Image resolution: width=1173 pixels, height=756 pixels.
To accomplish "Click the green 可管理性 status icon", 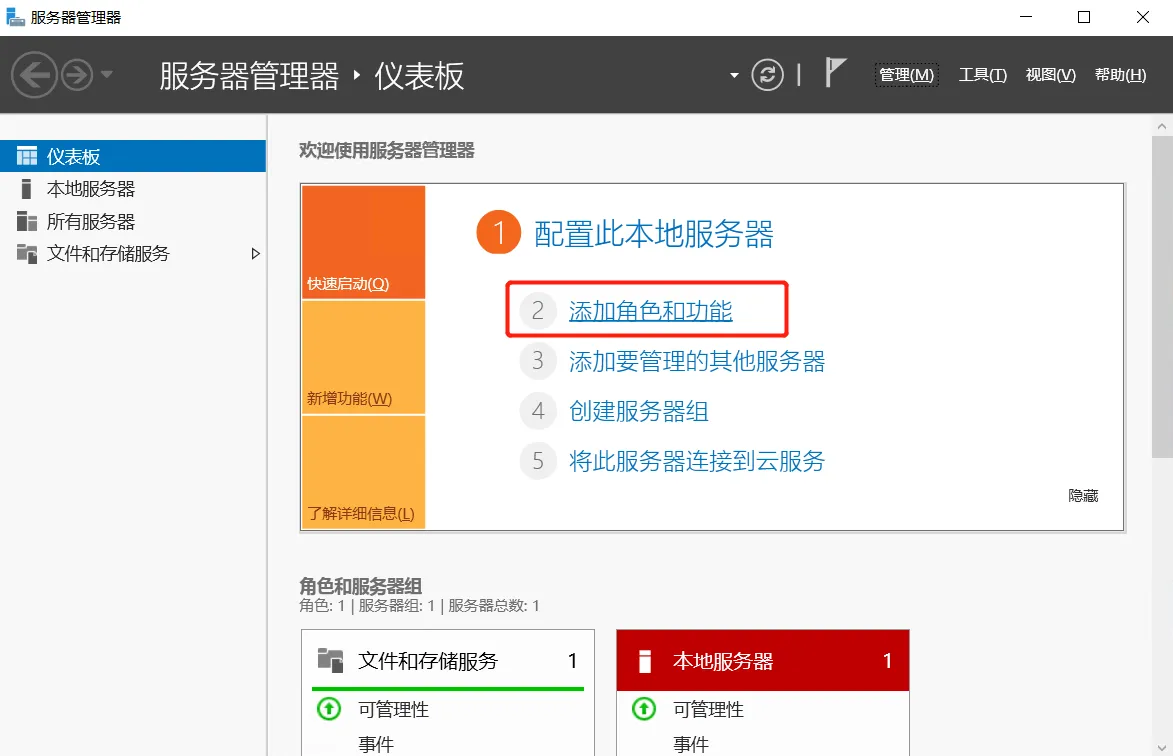I will 328,710.
